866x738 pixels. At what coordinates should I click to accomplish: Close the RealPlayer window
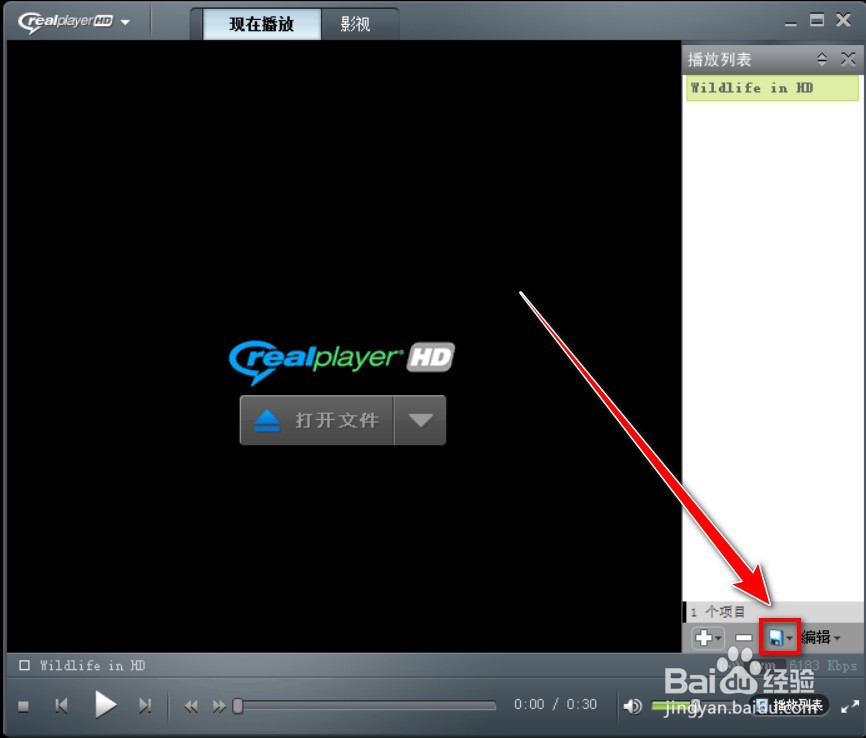(843, 20)
